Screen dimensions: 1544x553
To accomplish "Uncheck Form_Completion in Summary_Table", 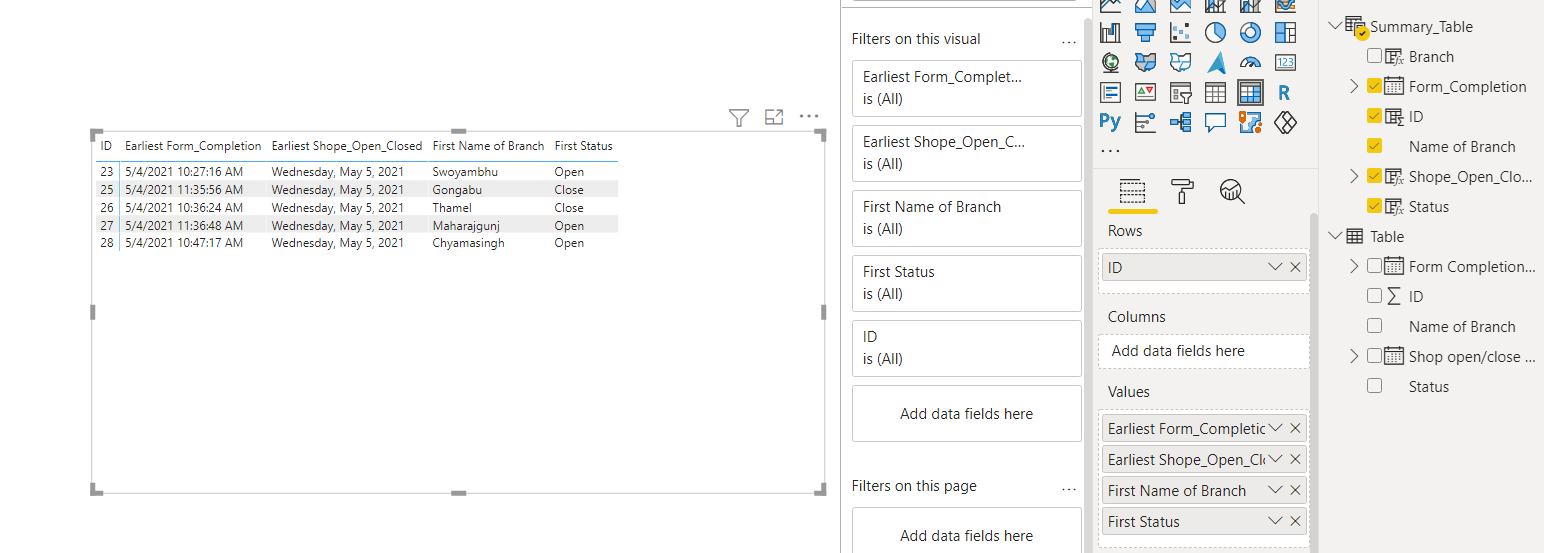I will (1374, 86).
